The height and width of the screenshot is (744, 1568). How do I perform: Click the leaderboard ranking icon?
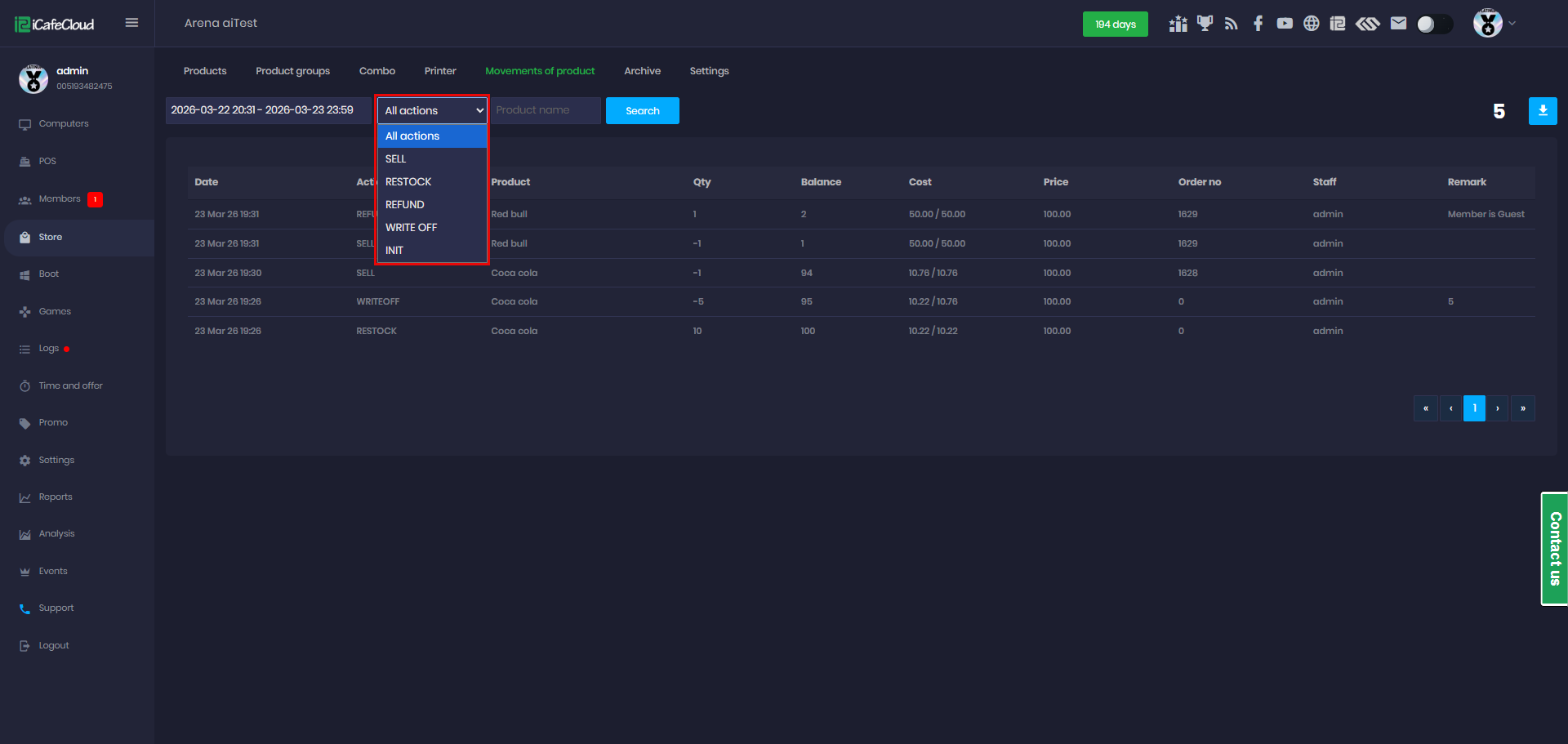[x=1178, y=24]
